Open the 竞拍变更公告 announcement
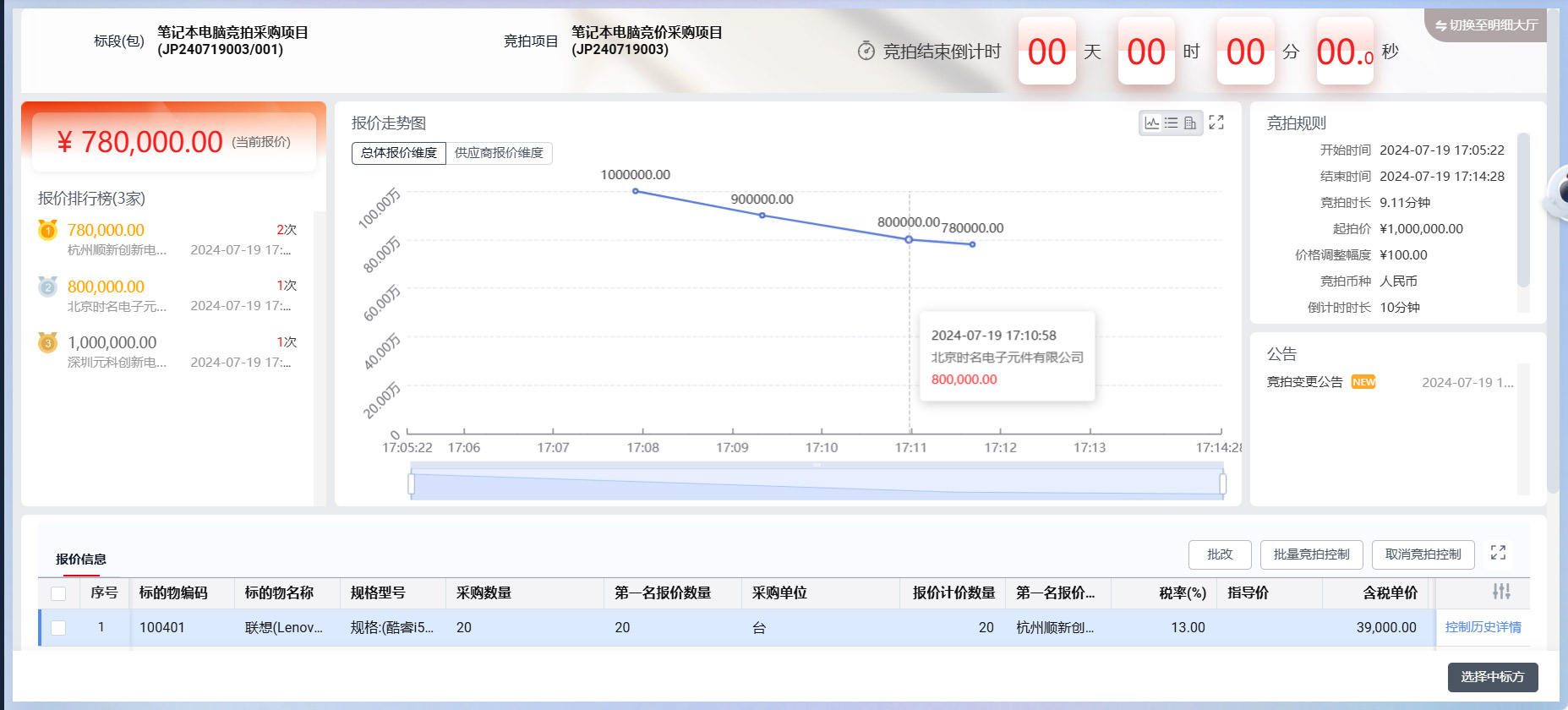 (x=1304, y=382)
